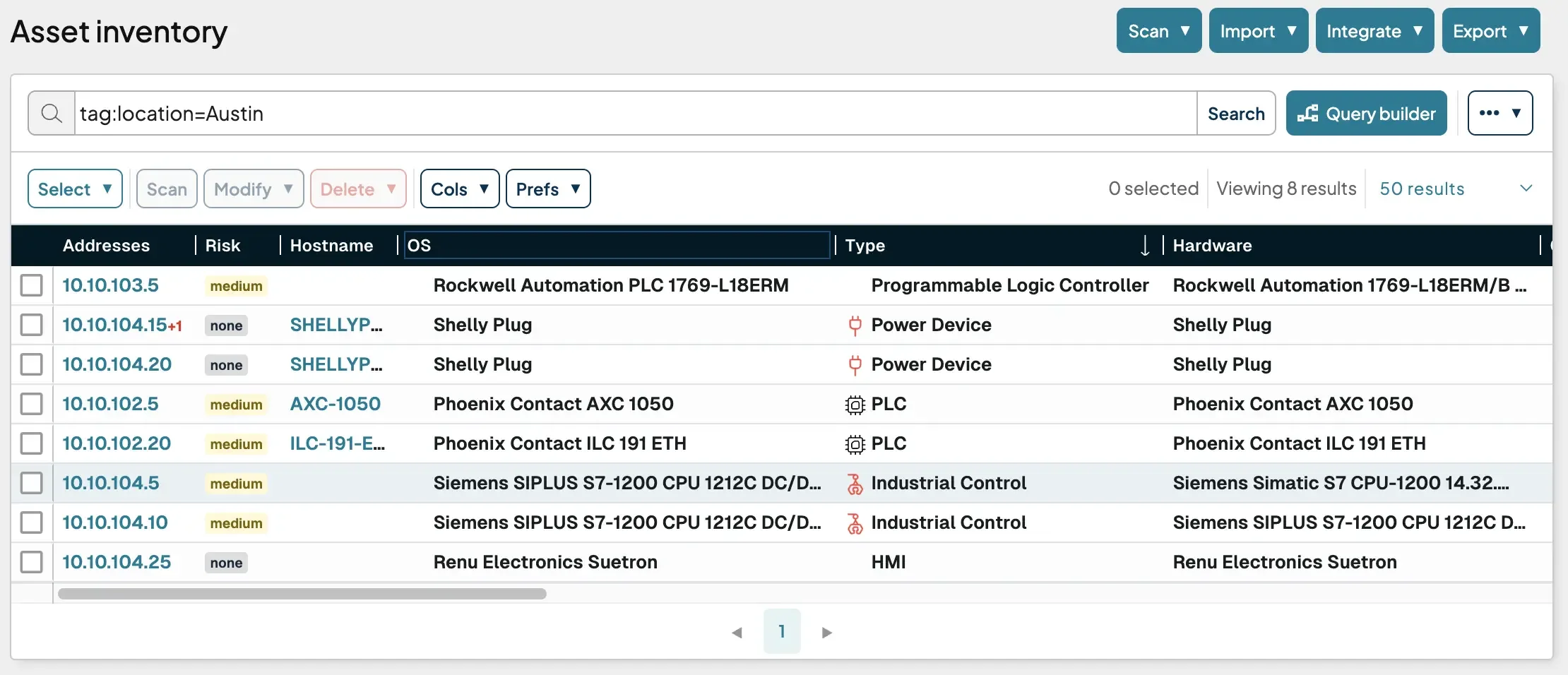1568x675 pixels.
Task: Open the Modify dropdown
Action: pyautogui.click(x=254, y=189)
